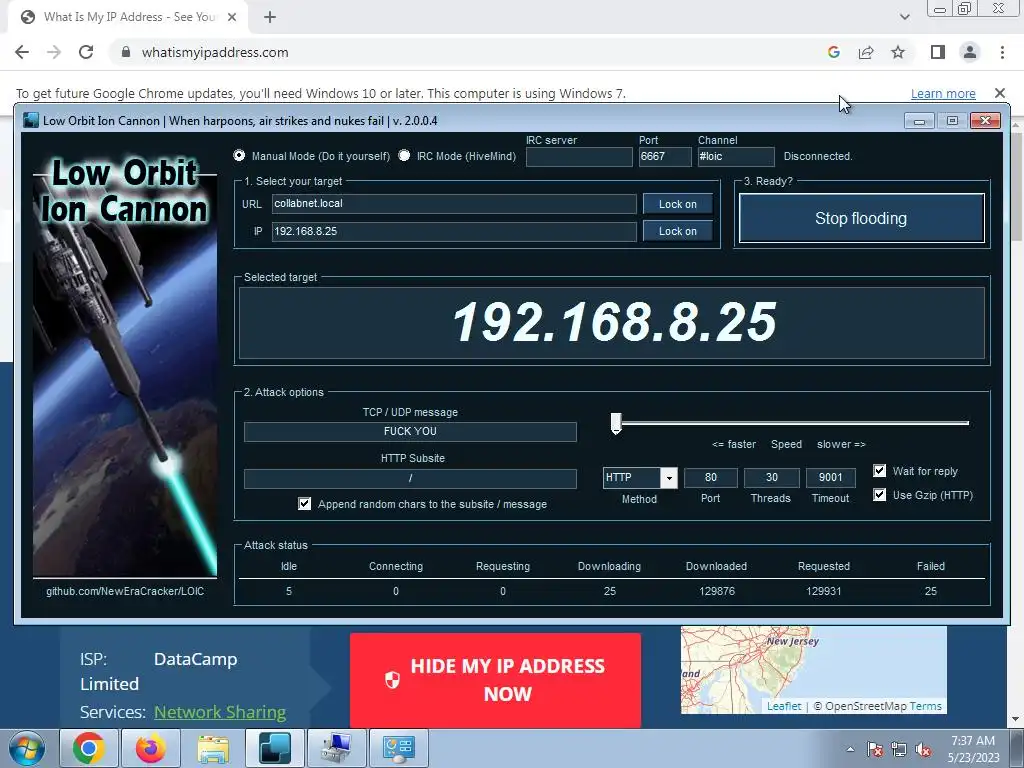
Task: Open Learn more link about Chrome updates
Action: pyautogui.click(x=943, y=93)
